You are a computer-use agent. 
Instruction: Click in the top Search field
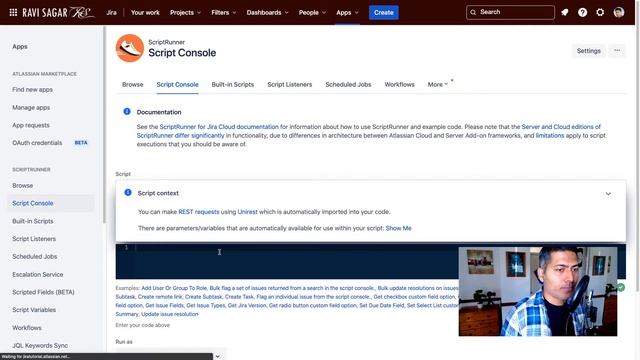point(510,12)
